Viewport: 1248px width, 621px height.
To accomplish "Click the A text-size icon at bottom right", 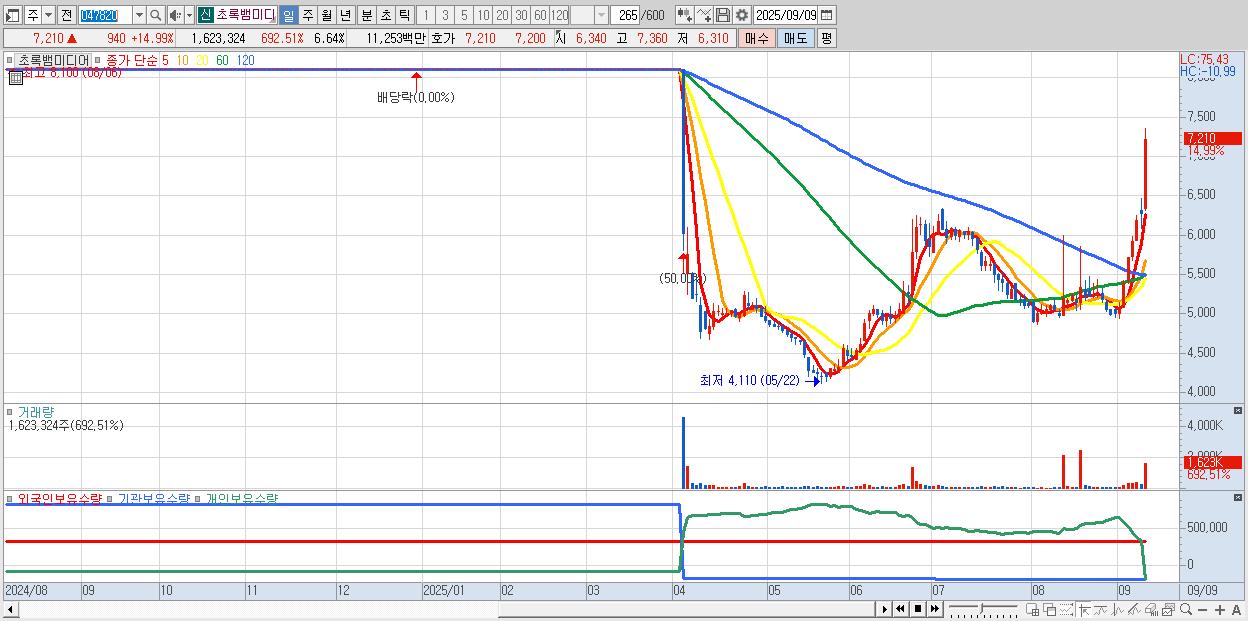I will (1237, 609).
